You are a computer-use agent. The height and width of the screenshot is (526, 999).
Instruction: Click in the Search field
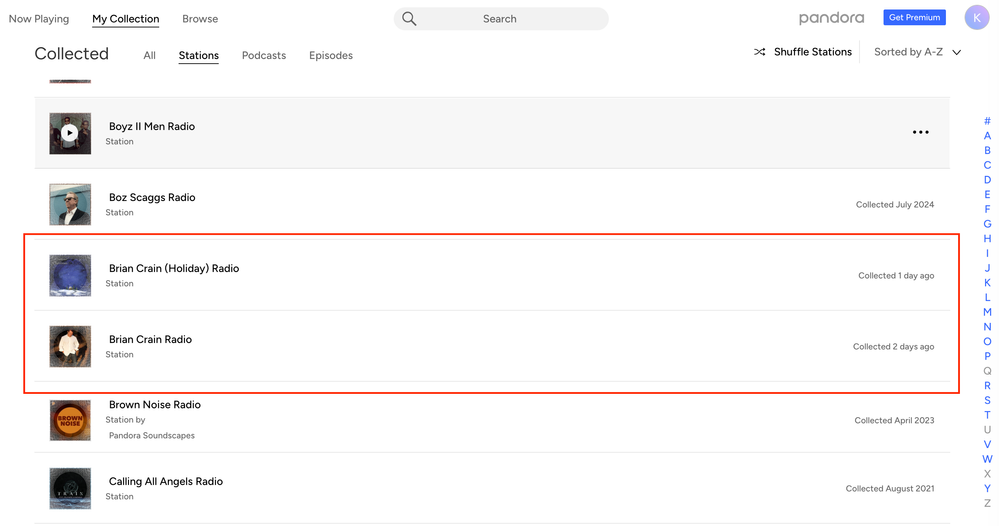pos(501,19)
